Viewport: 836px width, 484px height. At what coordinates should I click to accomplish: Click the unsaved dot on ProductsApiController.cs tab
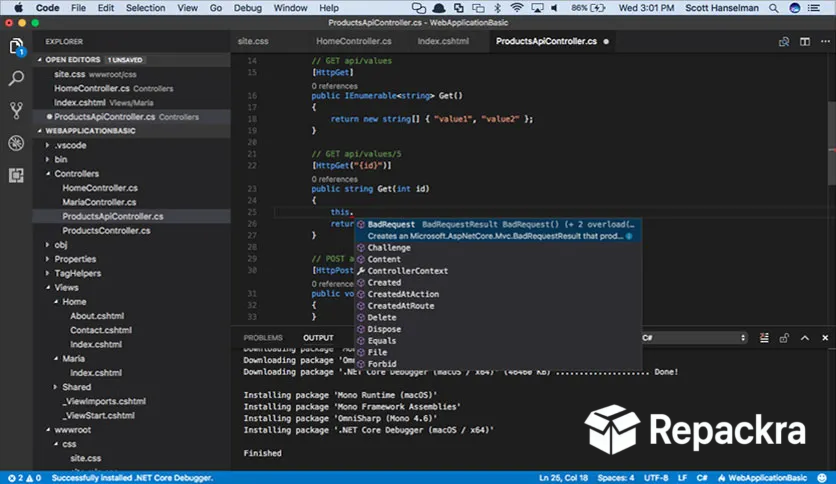606,42
